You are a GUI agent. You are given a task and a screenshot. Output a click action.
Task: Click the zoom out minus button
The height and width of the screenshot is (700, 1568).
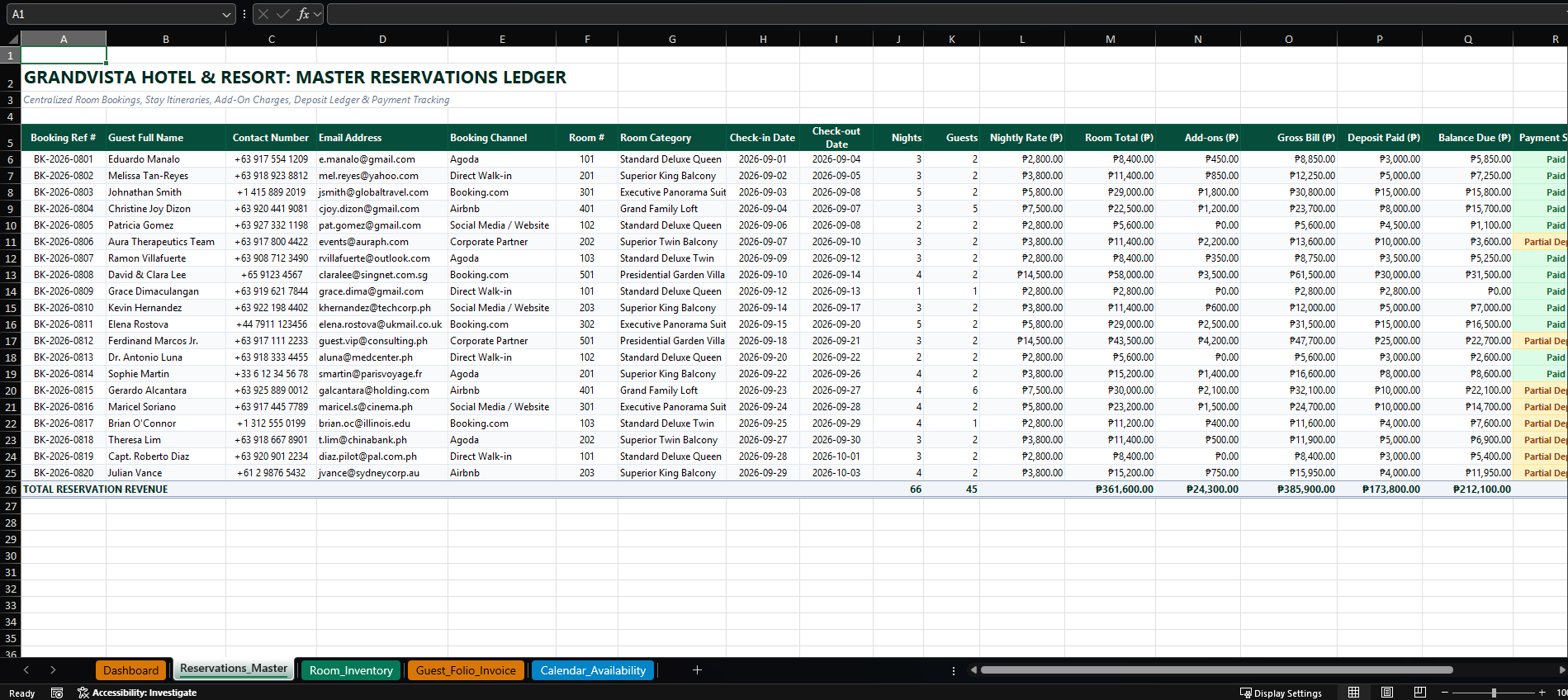click(x=1445, y=692)
